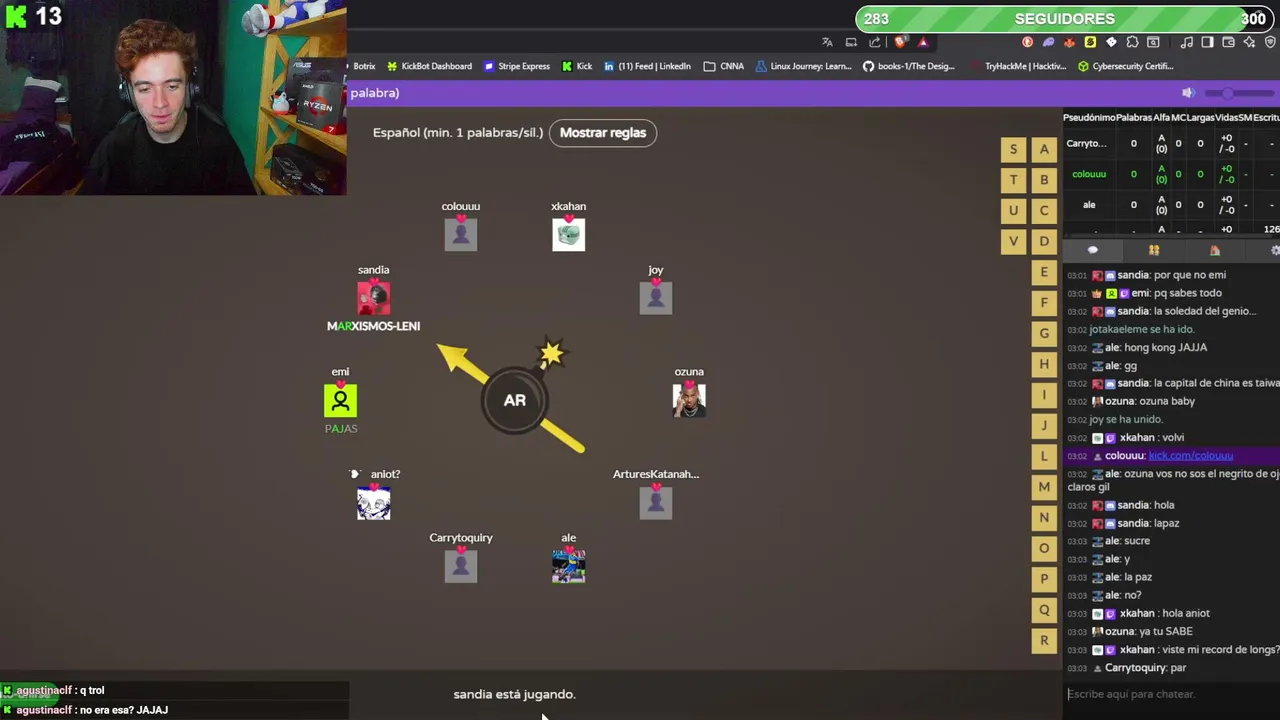Open the DuckDuckGo extension icon
This screenshot has height=720, width=1280.
click(1027, 42)
